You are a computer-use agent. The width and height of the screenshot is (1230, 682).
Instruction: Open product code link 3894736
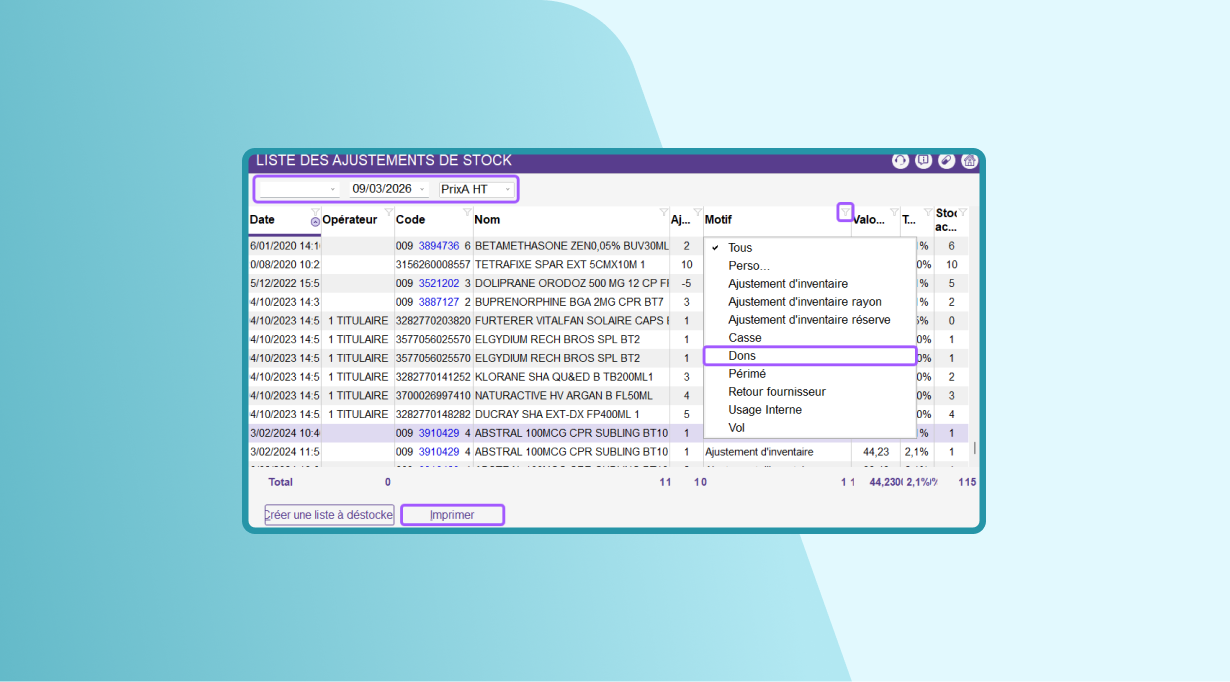(x=438, y=246)
